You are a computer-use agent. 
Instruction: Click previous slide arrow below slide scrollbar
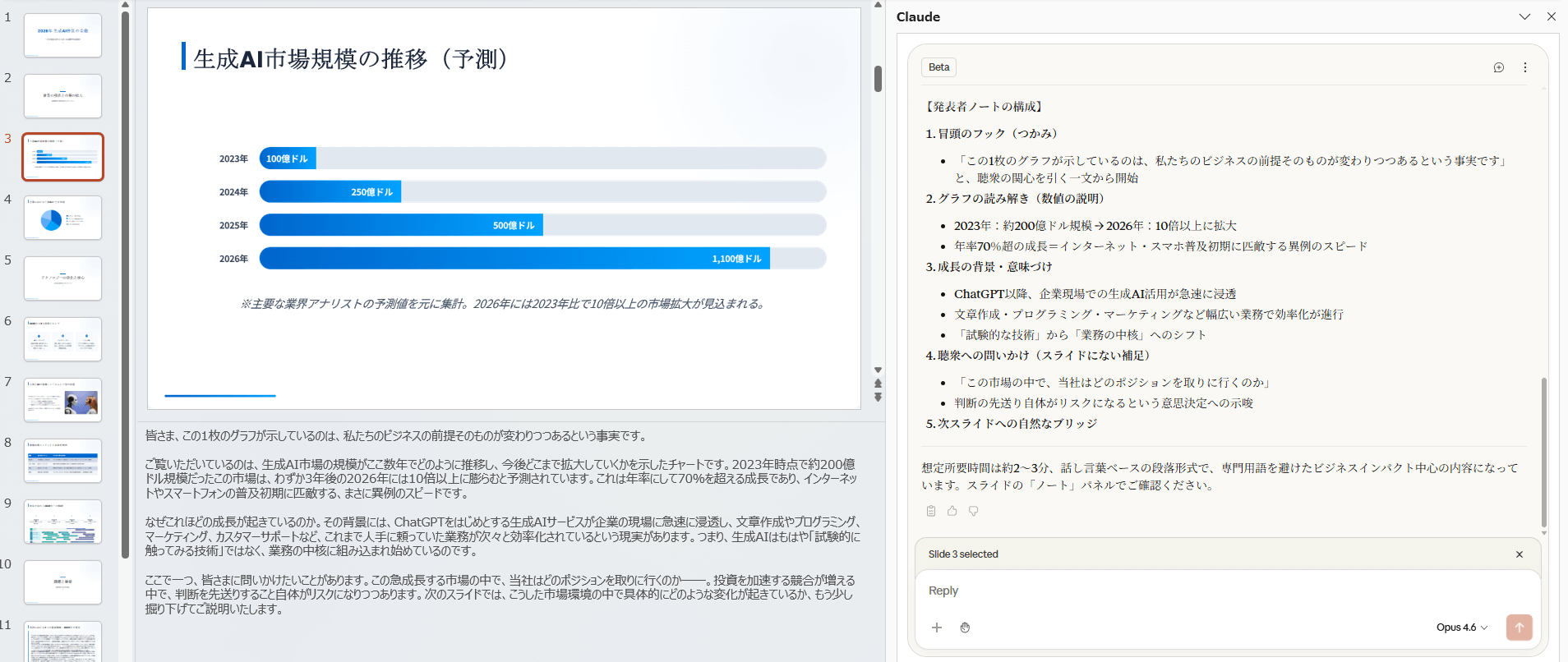tap(878, 384)
